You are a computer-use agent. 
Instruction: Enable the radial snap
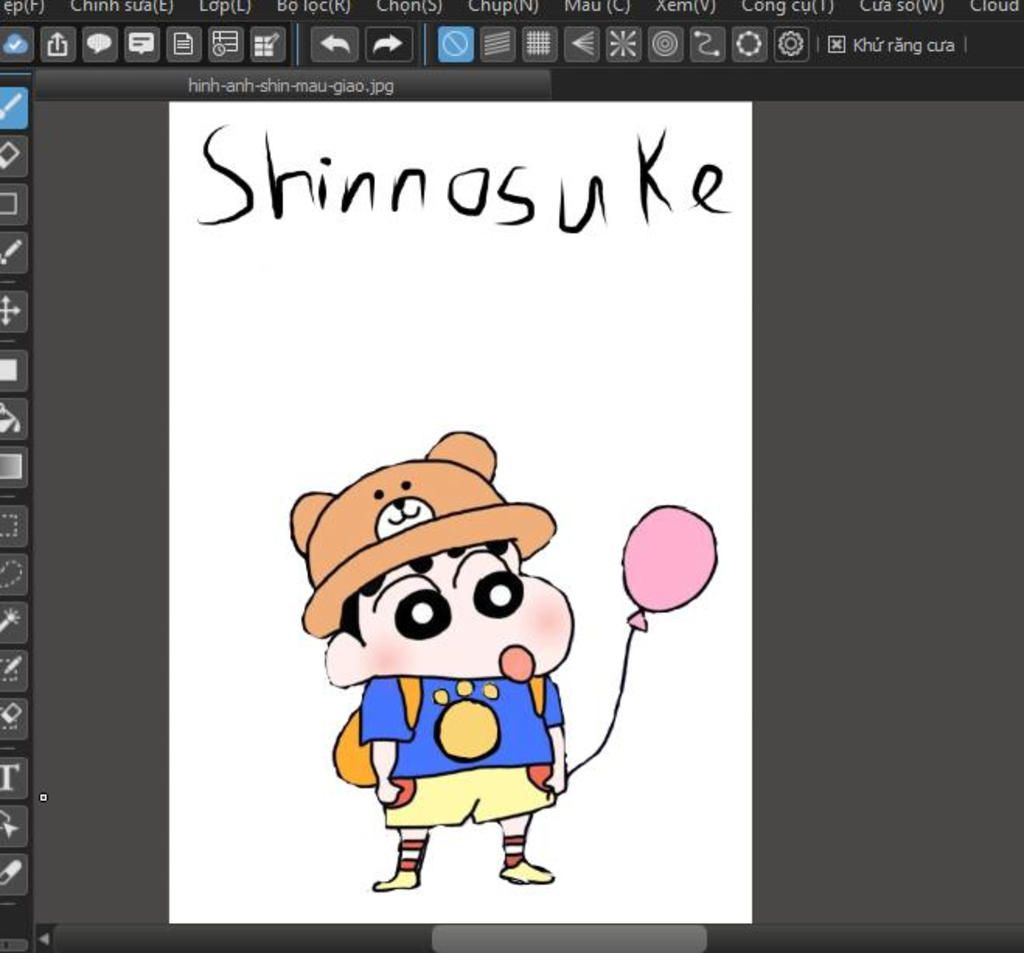click(623, 44)
